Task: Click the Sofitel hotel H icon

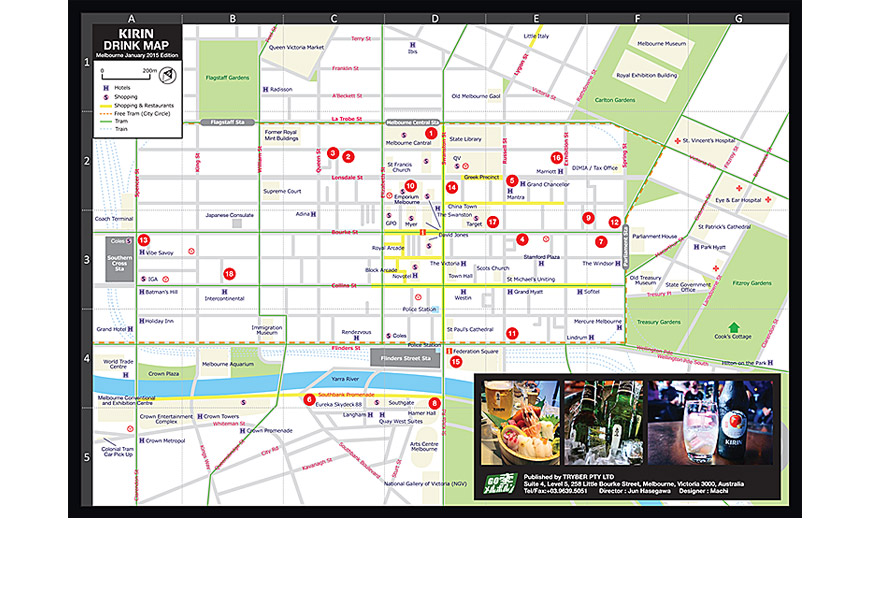Action: point(580,292)
